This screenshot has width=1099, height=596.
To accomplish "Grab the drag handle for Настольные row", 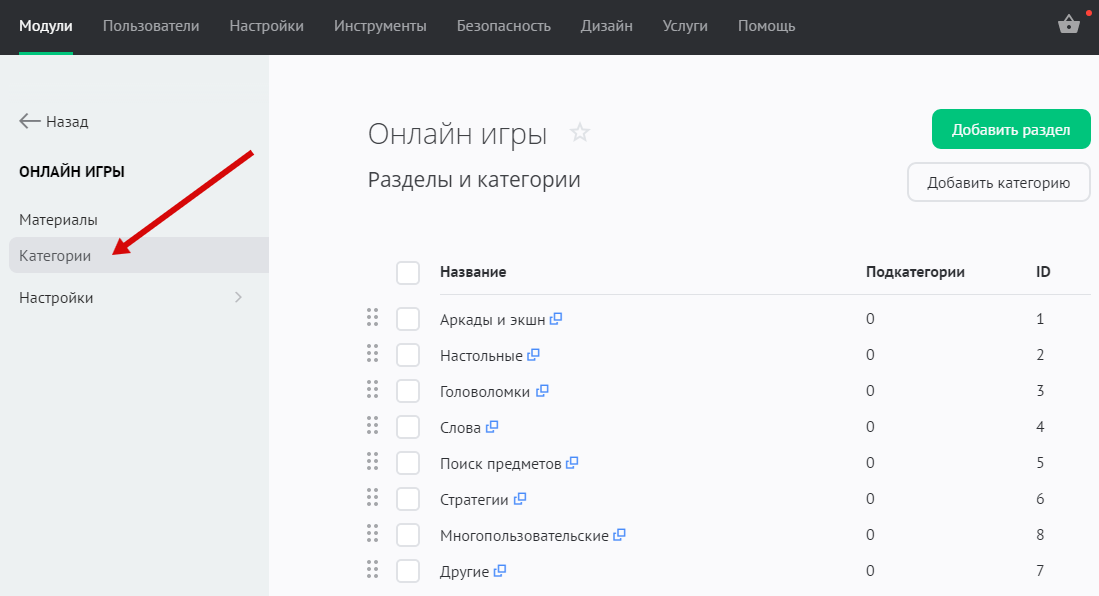I will coord(372,354).
